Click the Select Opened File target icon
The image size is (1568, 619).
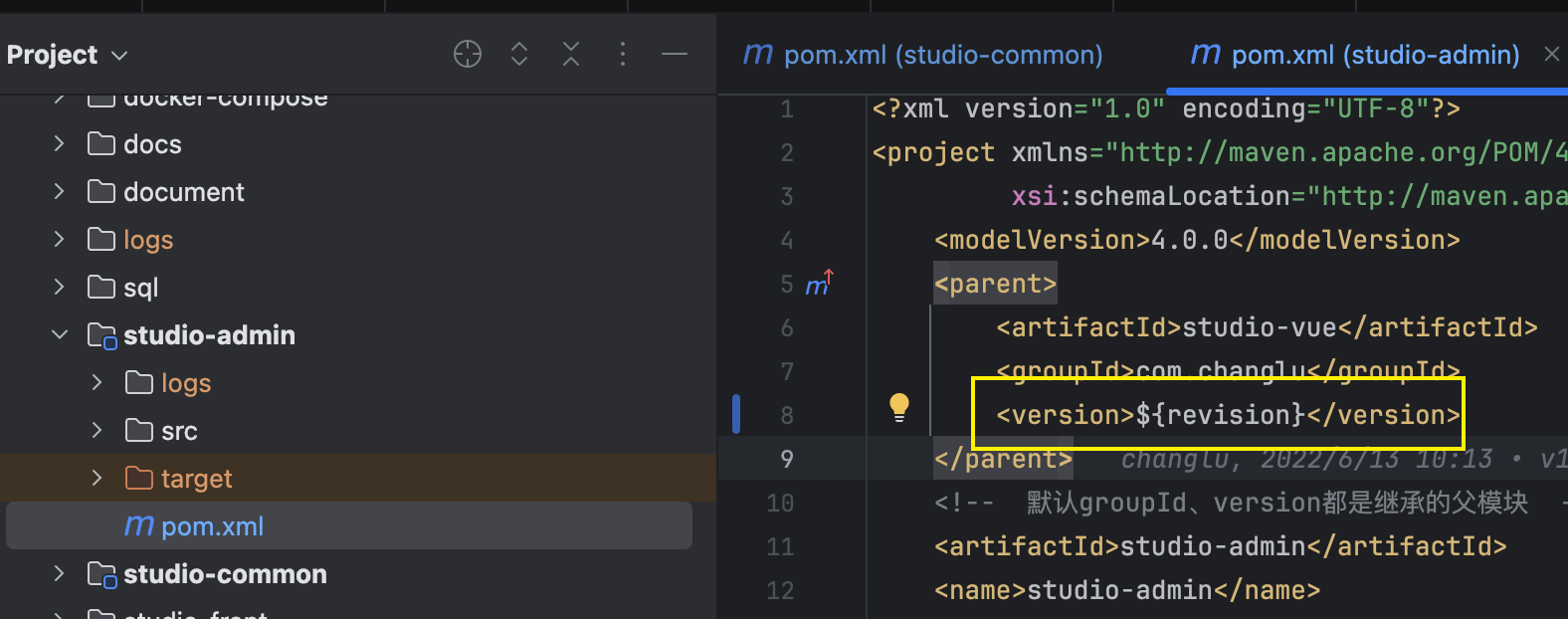[x=468, y=54]
